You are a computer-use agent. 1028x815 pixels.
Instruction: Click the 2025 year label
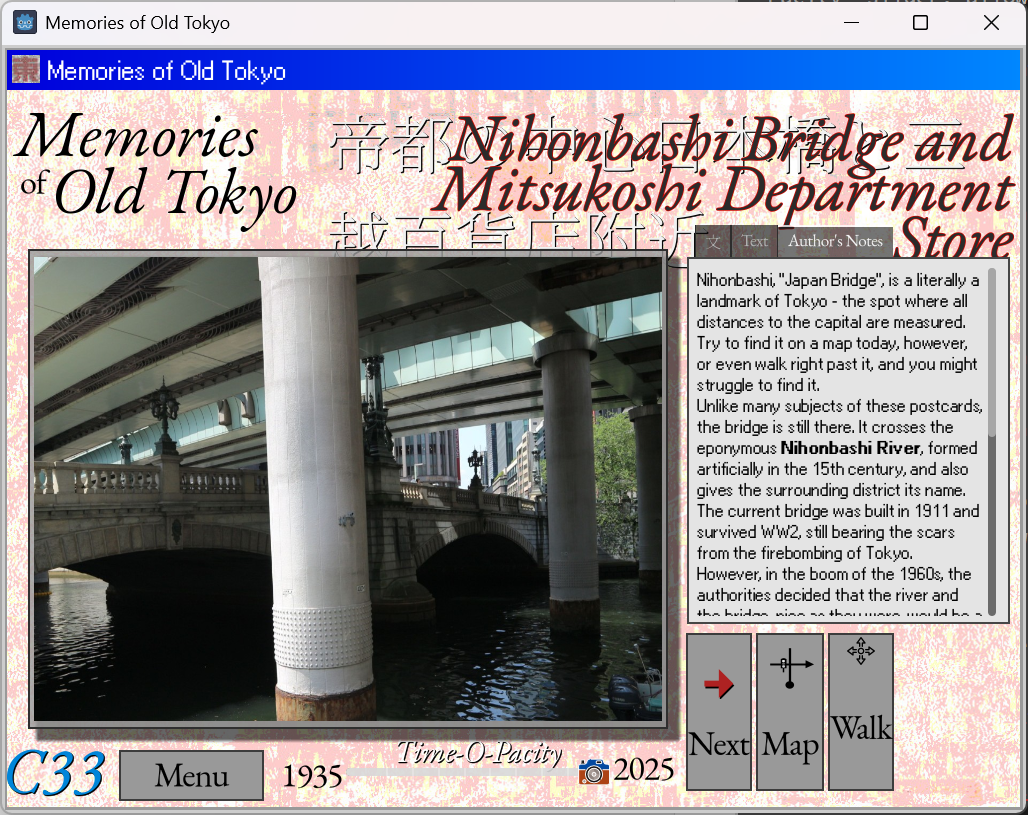pyautogui.click(x=643, y=769)
